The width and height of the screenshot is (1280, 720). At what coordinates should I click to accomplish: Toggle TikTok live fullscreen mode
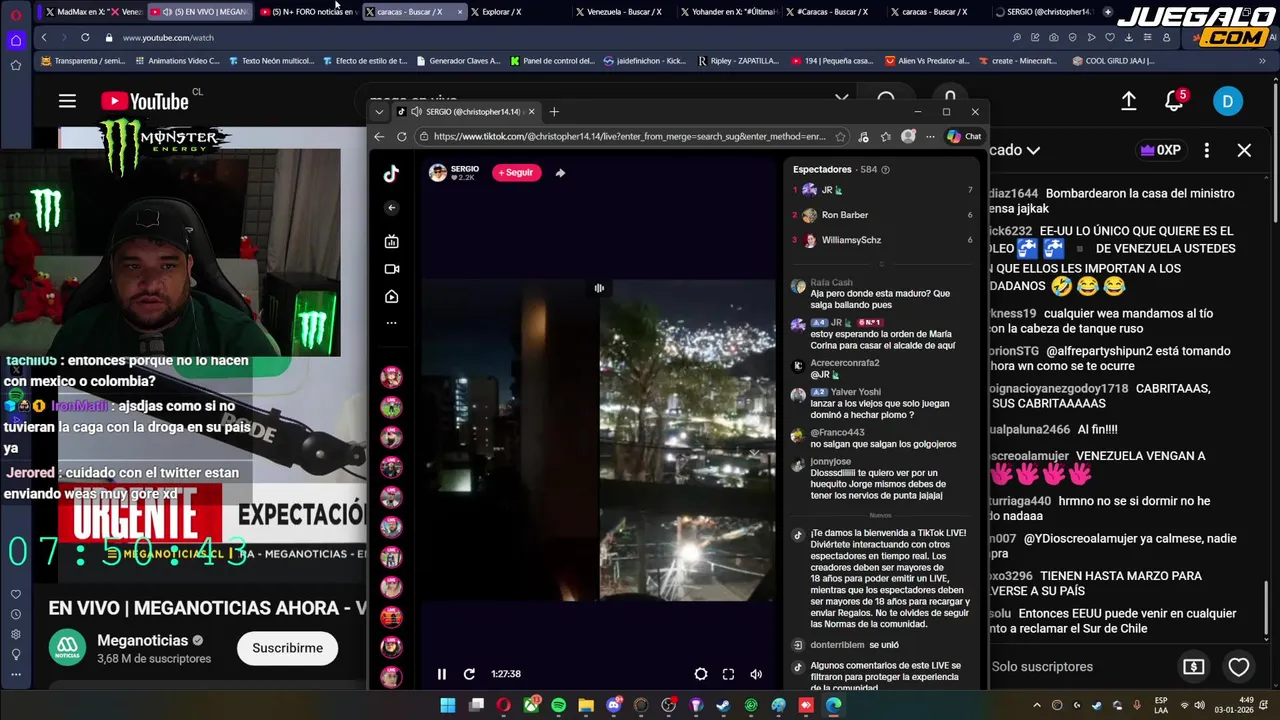(x=728, y=674)
